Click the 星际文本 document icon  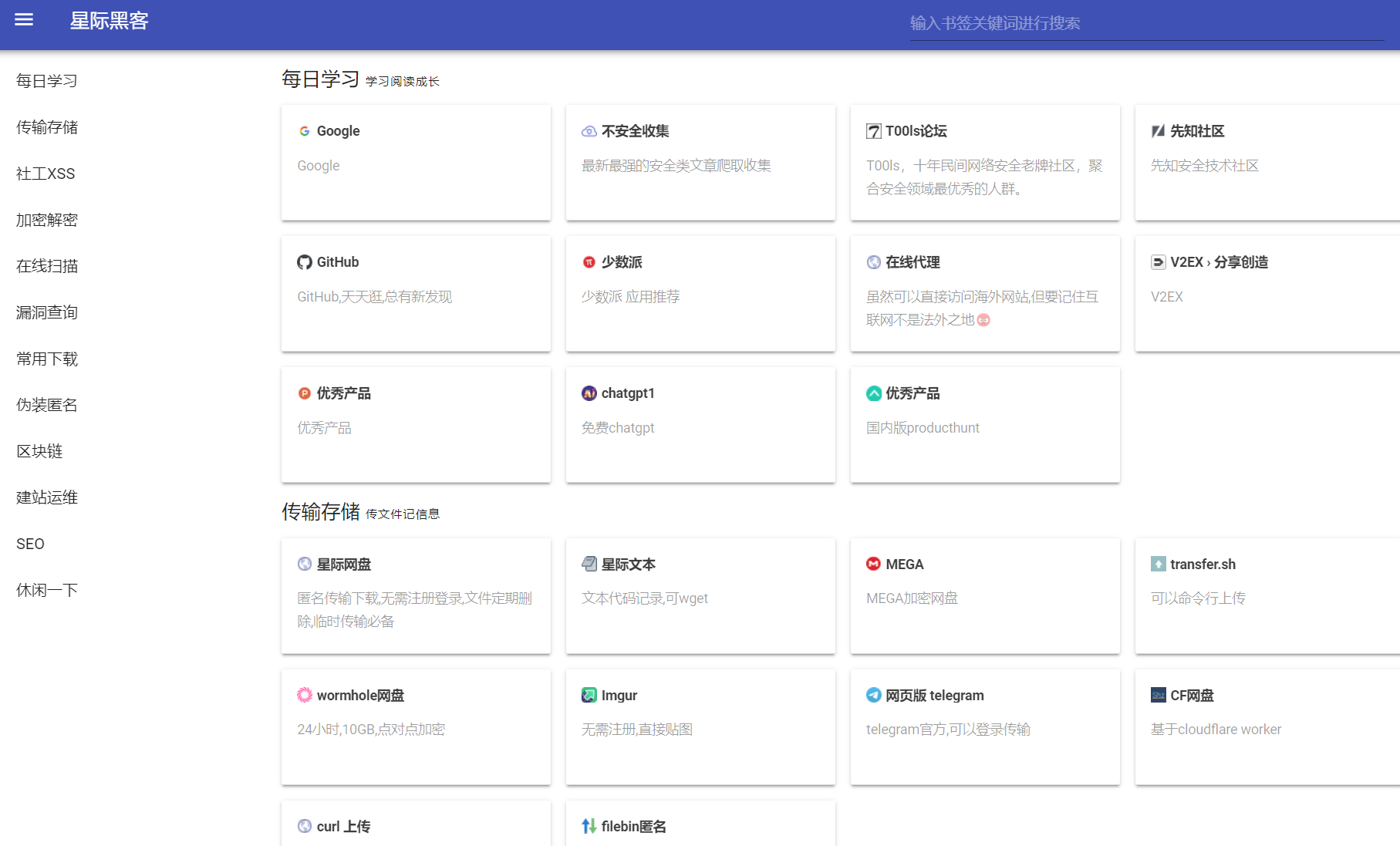point(589,565)
